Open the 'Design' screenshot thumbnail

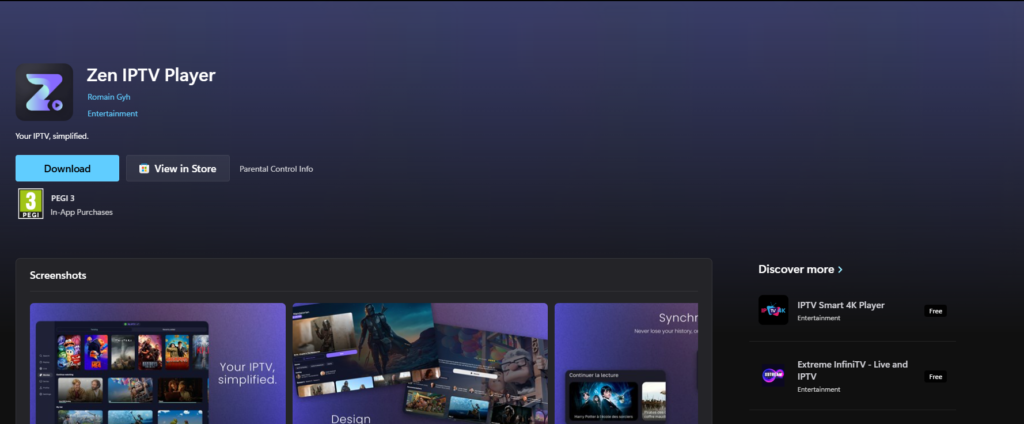pos(420,363)
